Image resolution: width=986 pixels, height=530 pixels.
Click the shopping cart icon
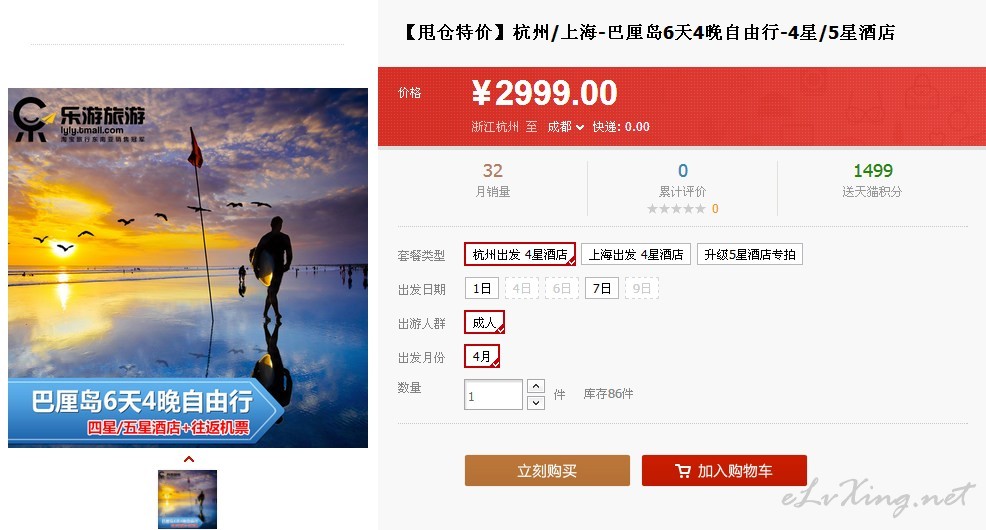click(x=683, y=471)
